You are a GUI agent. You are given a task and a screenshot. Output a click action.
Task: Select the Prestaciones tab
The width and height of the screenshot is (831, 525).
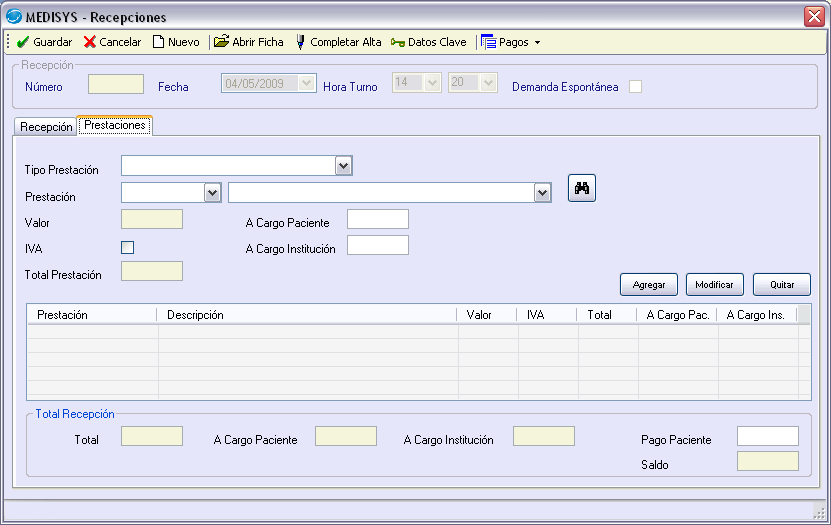click(x=114, y=125)
